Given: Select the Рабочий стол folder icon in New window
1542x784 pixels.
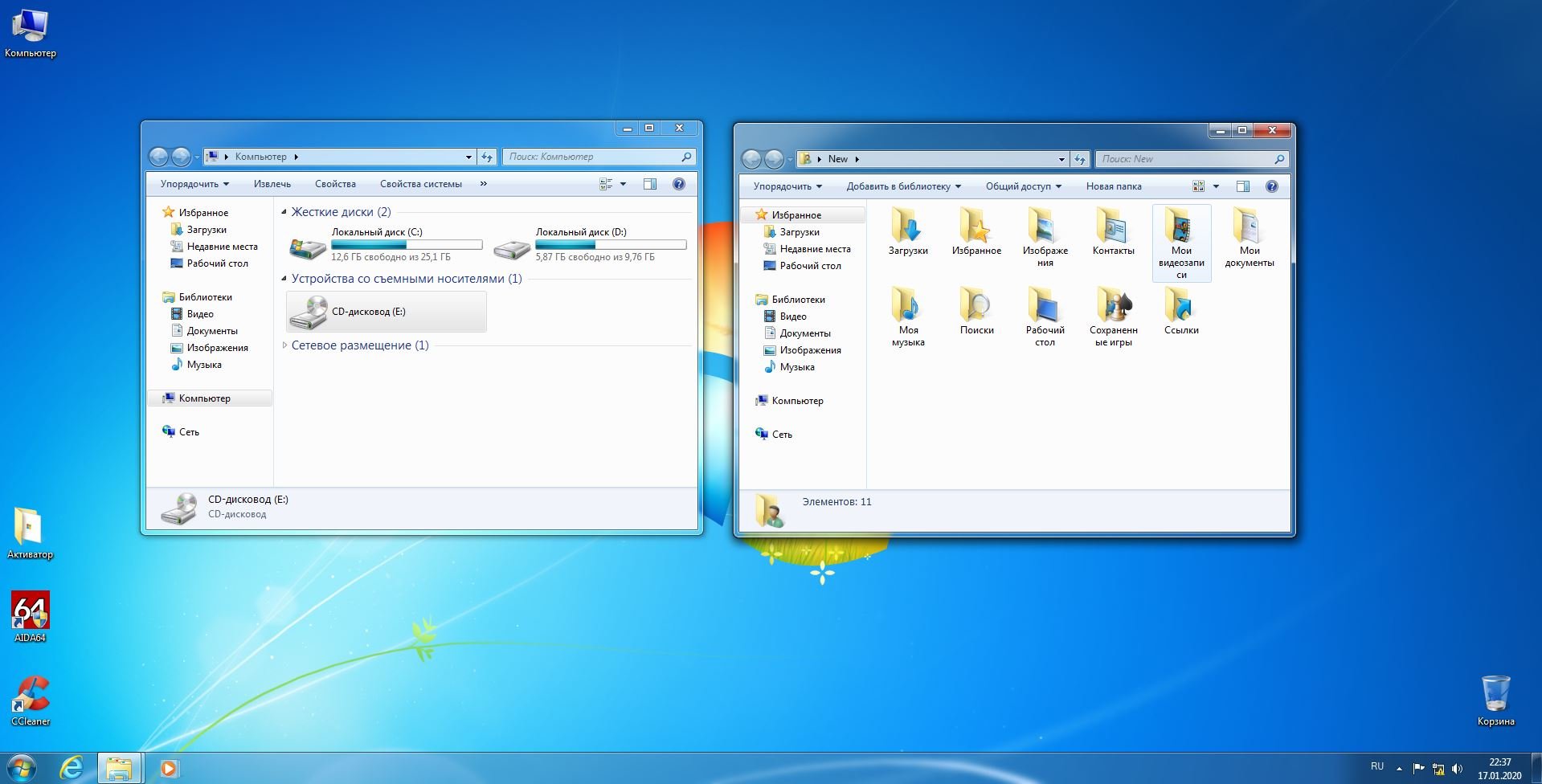Looking at the screenshot, I should tap(1045, 317).
